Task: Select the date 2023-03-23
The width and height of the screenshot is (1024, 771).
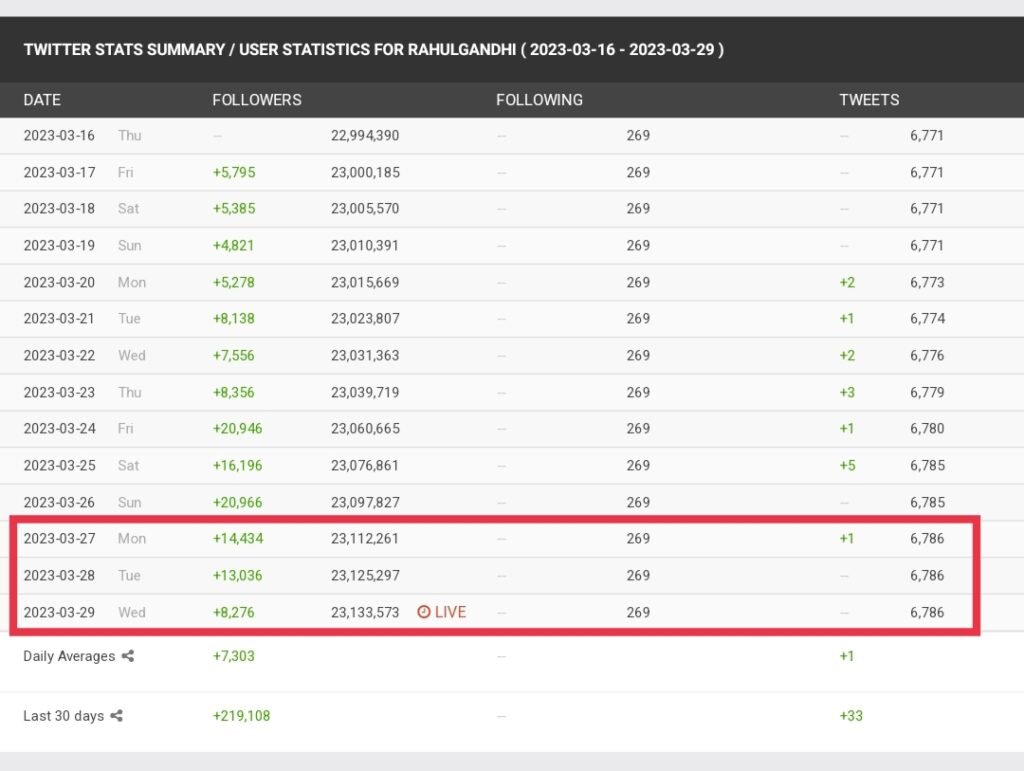Action: [59, 392]
